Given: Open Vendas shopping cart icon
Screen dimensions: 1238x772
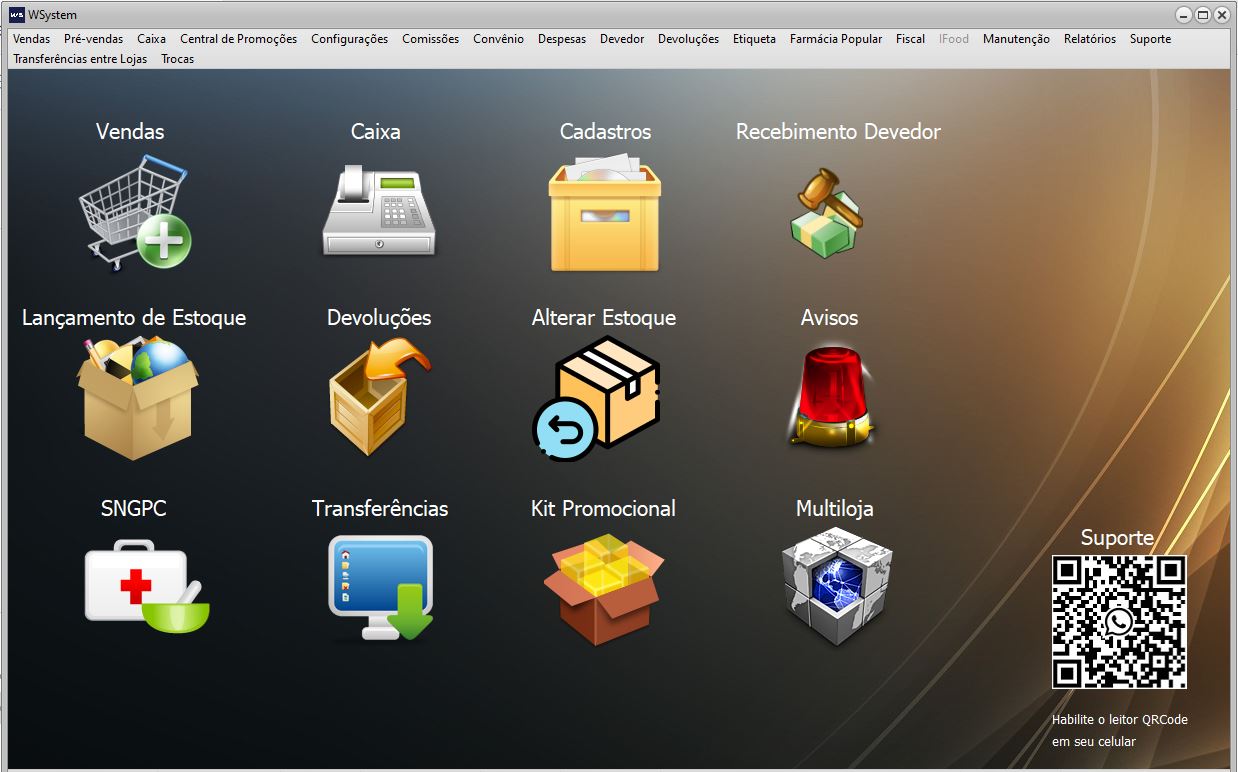Looking at the screenshot, I should point(133,213).
